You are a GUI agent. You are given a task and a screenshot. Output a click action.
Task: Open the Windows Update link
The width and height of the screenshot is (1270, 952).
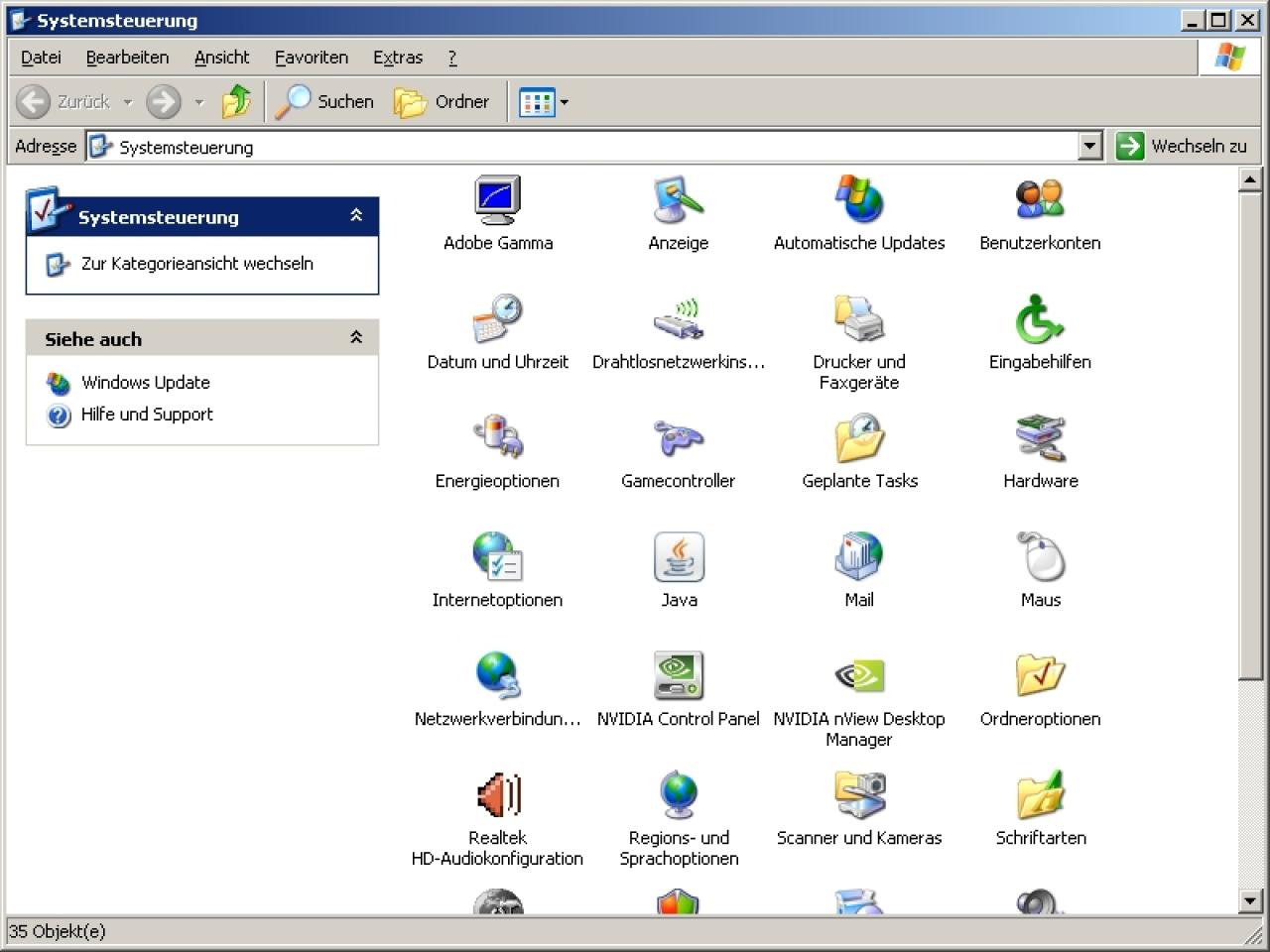[x=146, y=383]
